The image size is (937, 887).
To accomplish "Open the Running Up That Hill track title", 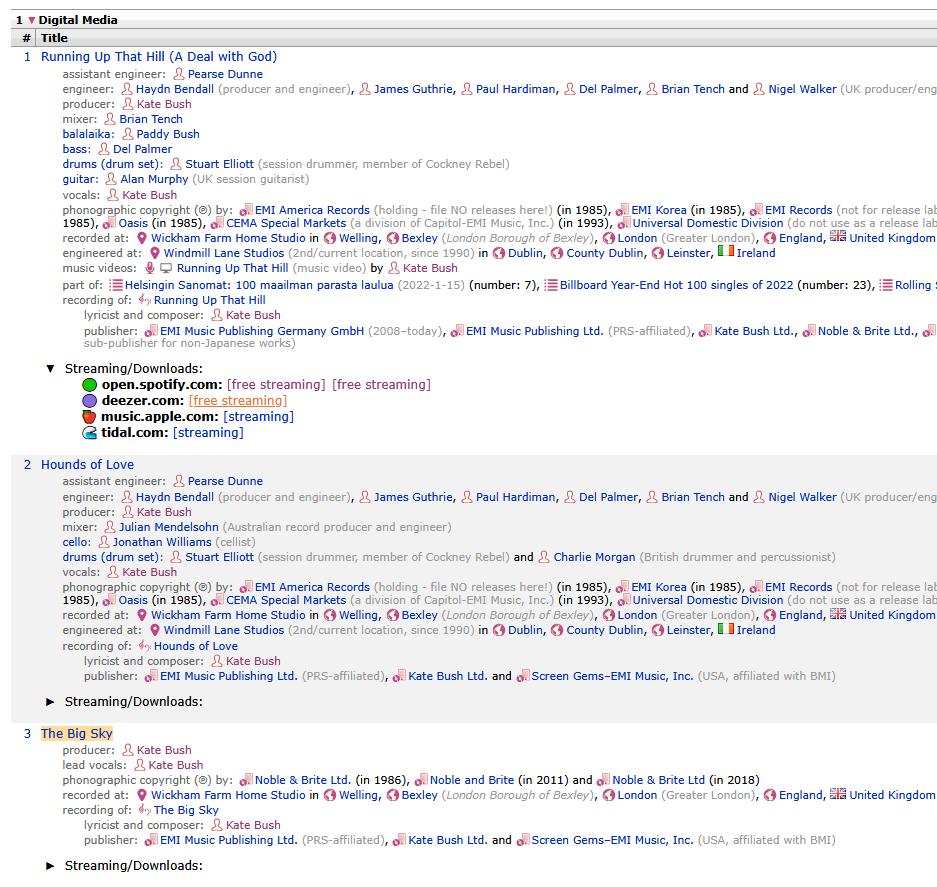I will (158, 57).
